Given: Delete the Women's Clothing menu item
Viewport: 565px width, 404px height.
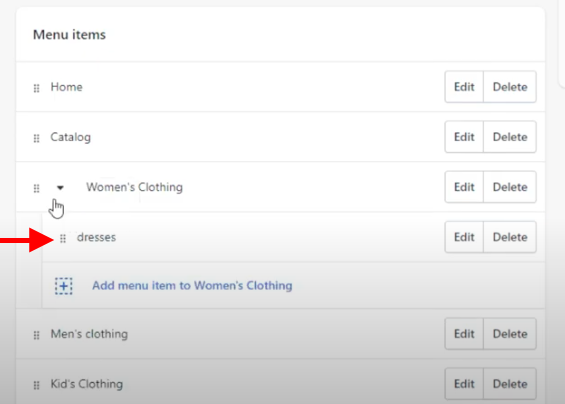Looking at the screenshot, I should pyautogui.click(x=510, y=187).
